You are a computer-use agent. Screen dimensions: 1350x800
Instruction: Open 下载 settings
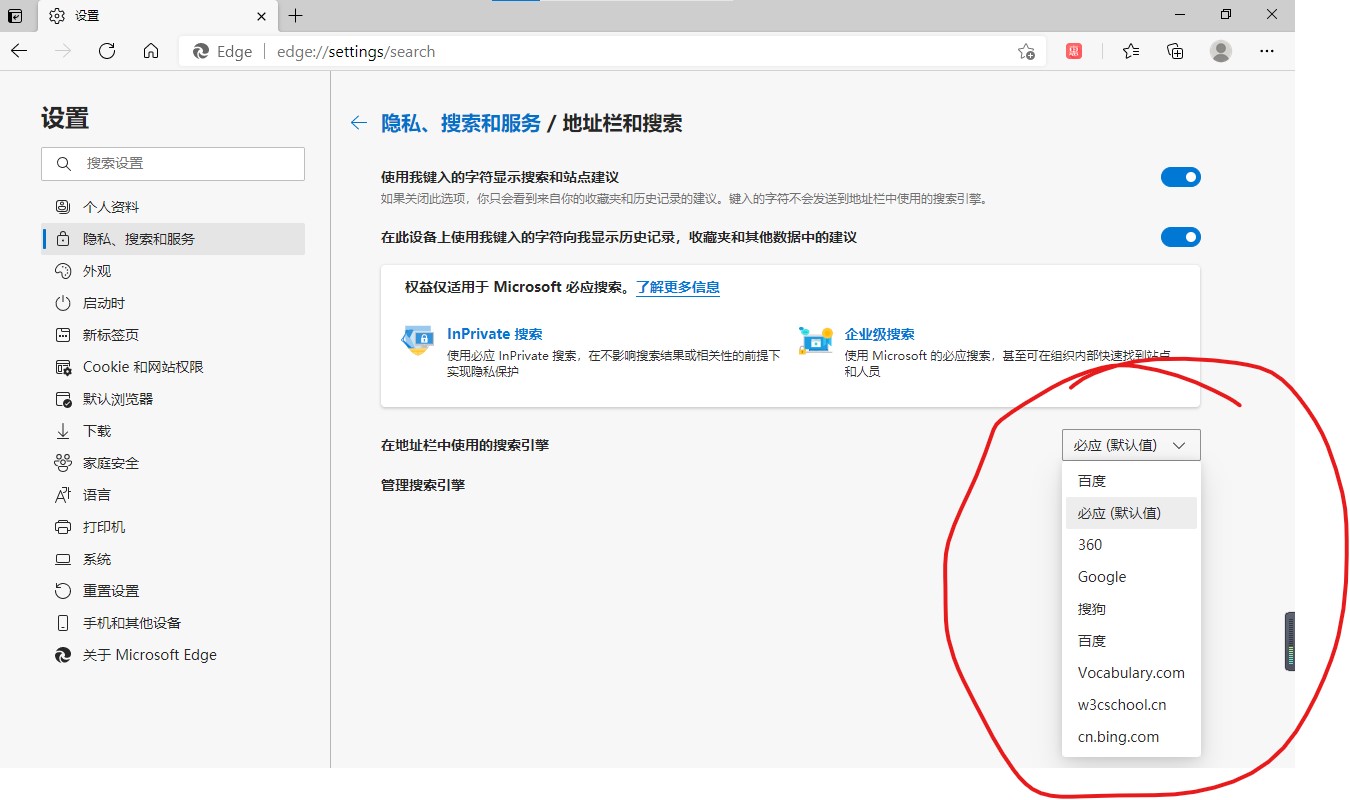tap(174, 431)
